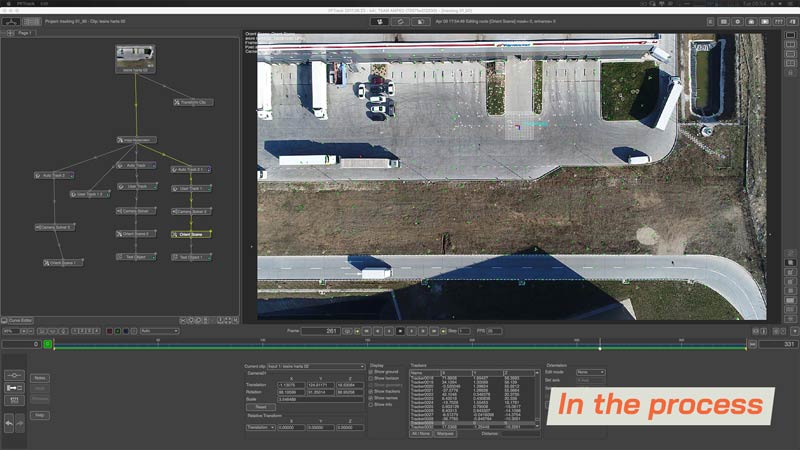
Task: Disable the Show trackers checkbox
Action: pos(372,391)
